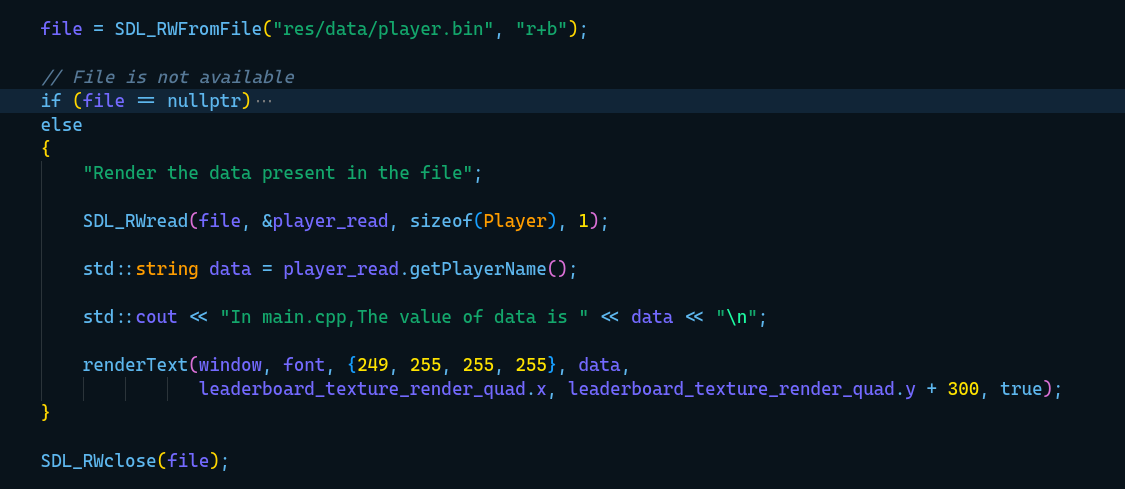Click the sizeof keyword
This screenshot has width=1125, height=489.
(442, 221)
